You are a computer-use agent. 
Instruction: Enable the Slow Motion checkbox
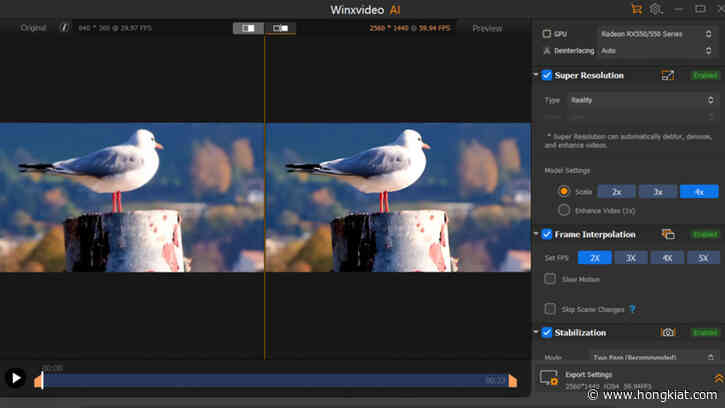(x=550, y=279)
